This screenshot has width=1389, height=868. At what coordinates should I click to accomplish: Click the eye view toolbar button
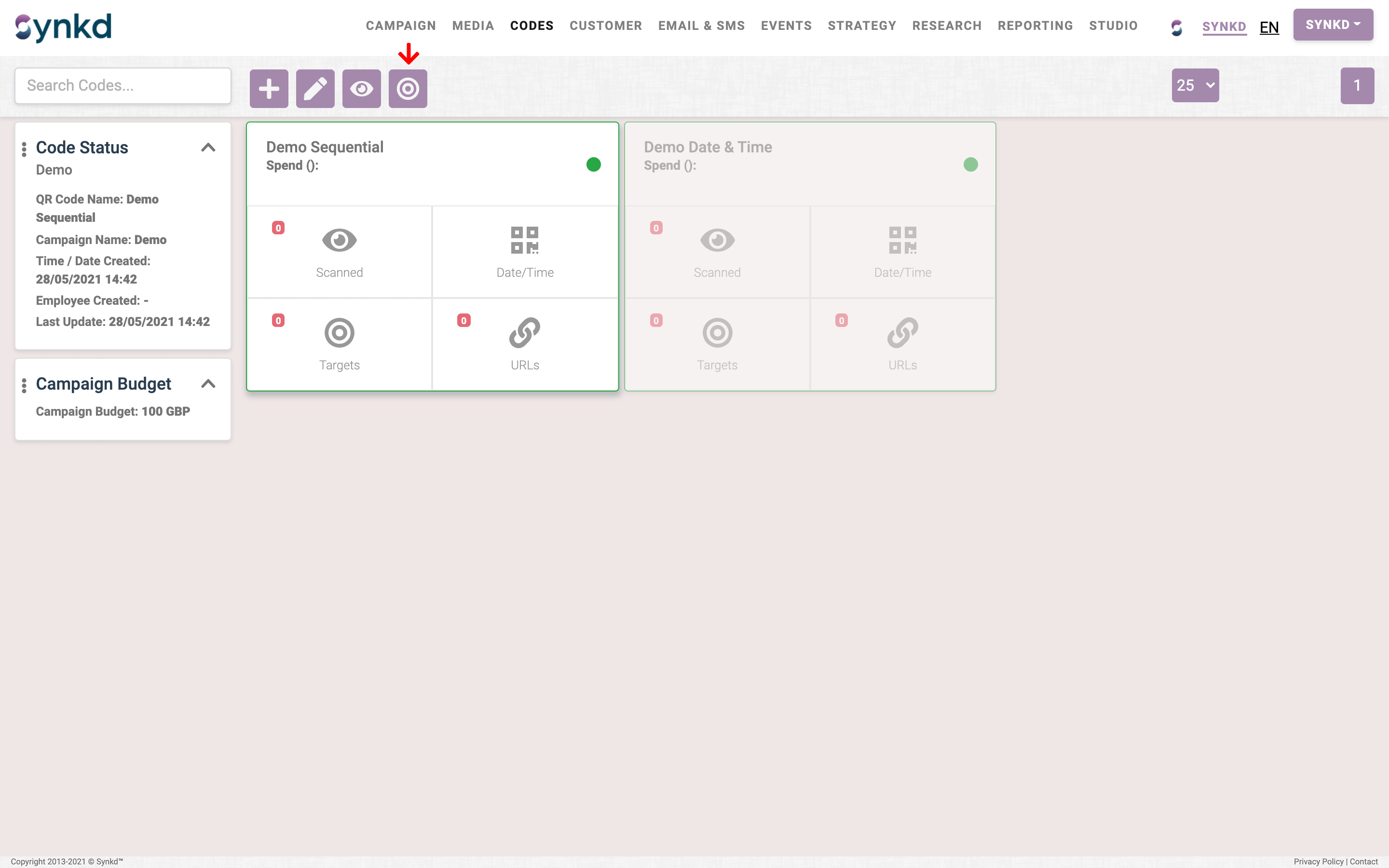tap(362, 88)
